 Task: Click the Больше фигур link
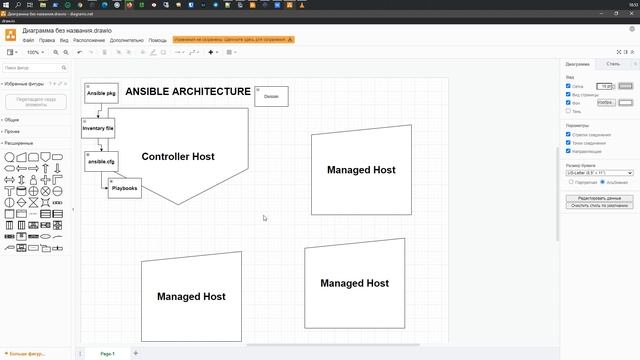pos(25,354)
